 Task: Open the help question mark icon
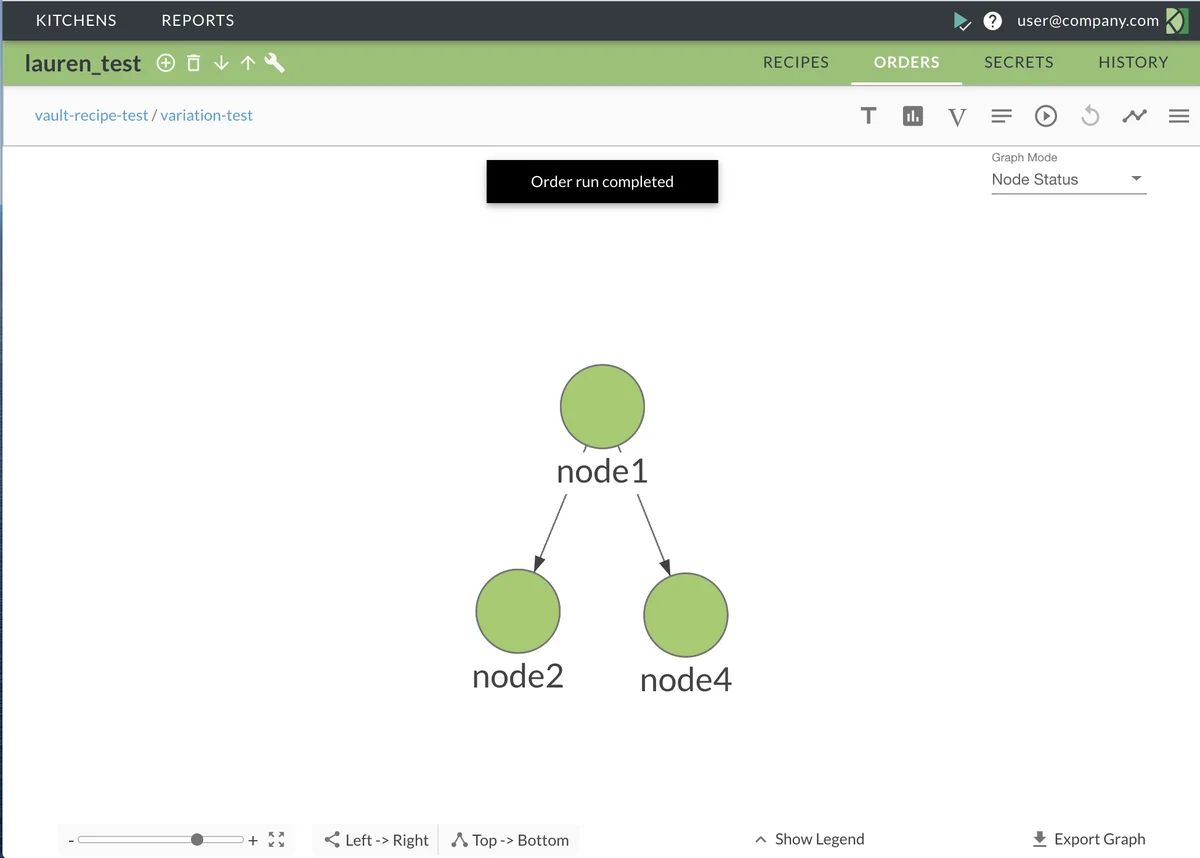[992, 21]
